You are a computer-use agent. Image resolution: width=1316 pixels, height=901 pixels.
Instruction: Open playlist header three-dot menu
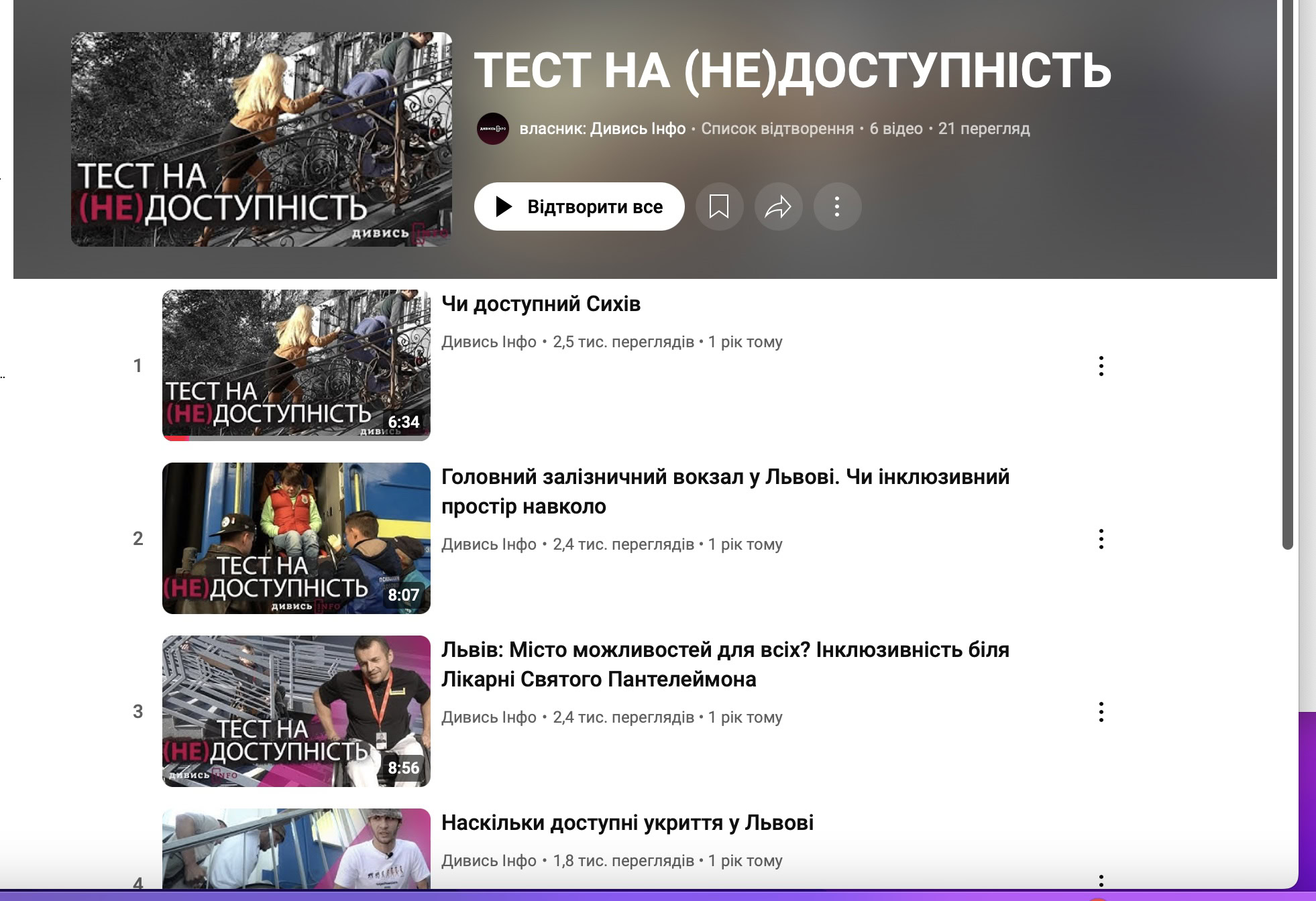[837, 206]
